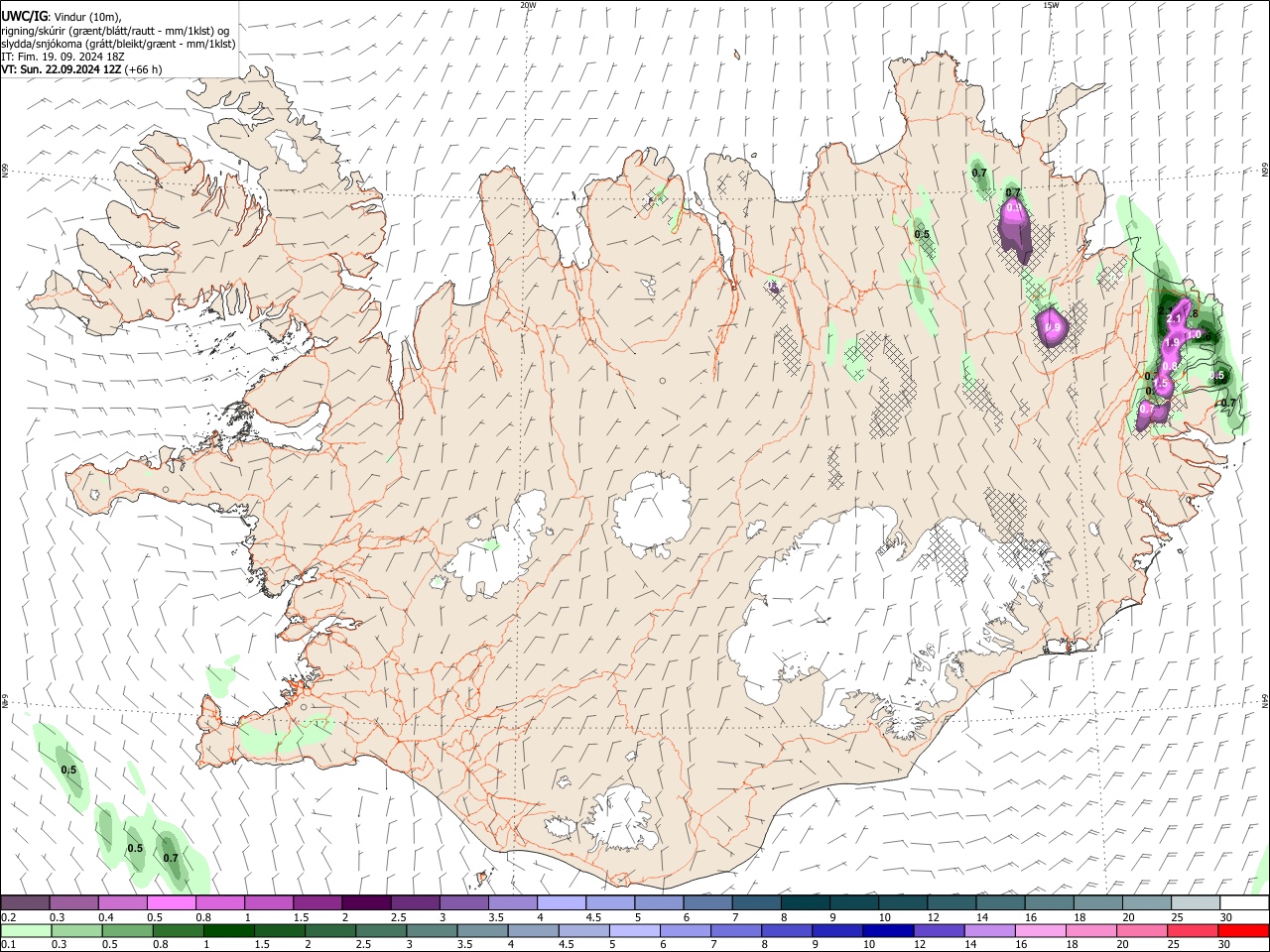Click the '0.5' rain value in the northeast interior

[x=922, y=234]
